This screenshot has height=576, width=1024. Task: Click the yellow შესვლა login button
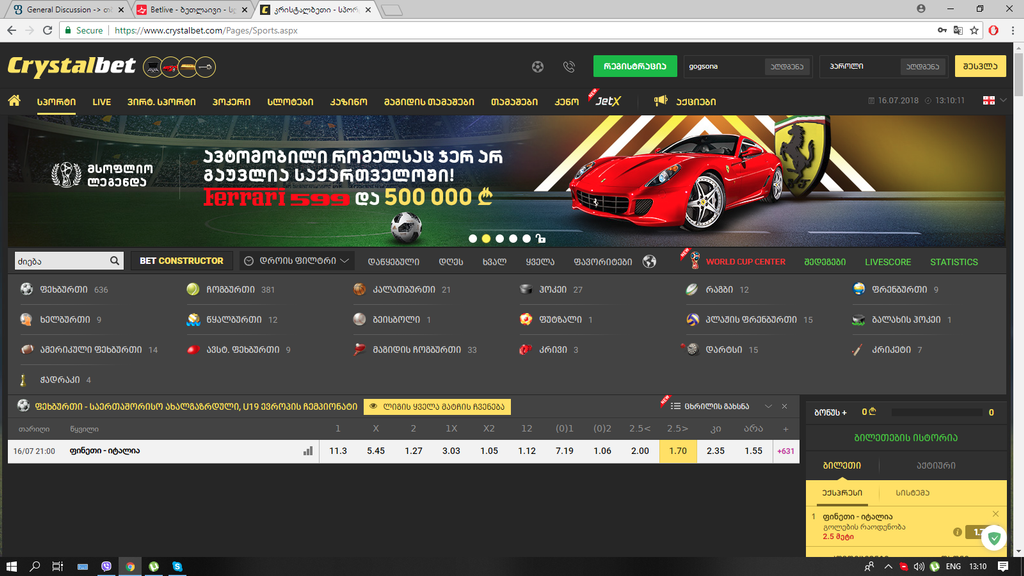[980, 66]
